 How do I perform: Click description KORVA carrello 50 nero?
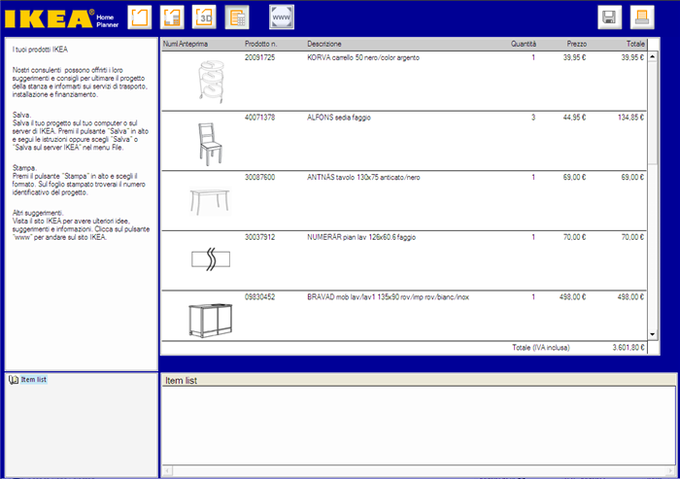pyautogui.click(x=363, y=57)
